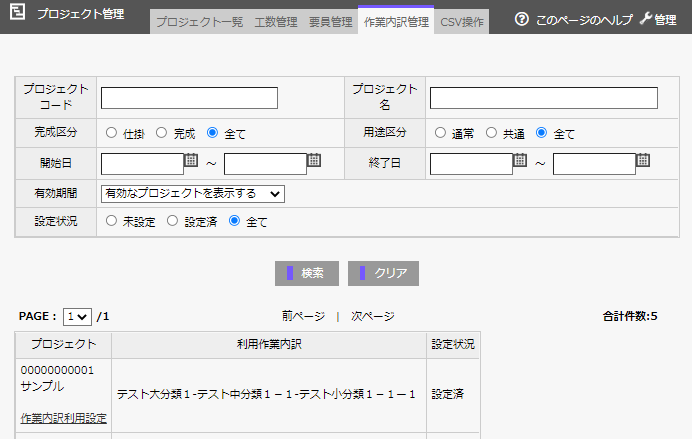
Task: Go to 次ページ next page link
Action: [x=372, y=316]
